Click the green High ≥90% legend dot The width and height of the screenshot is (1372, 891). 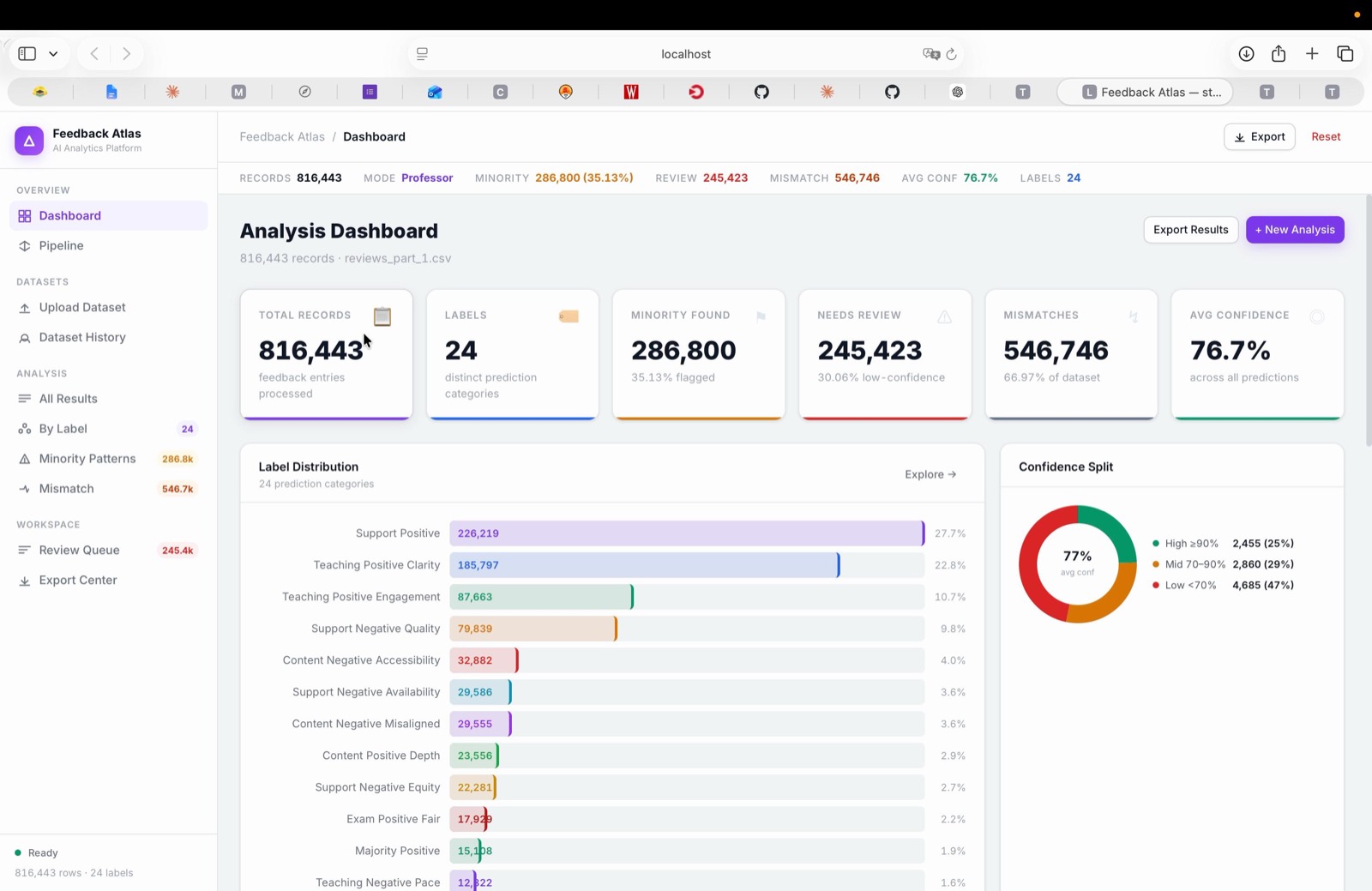[x=1156, y=544]
